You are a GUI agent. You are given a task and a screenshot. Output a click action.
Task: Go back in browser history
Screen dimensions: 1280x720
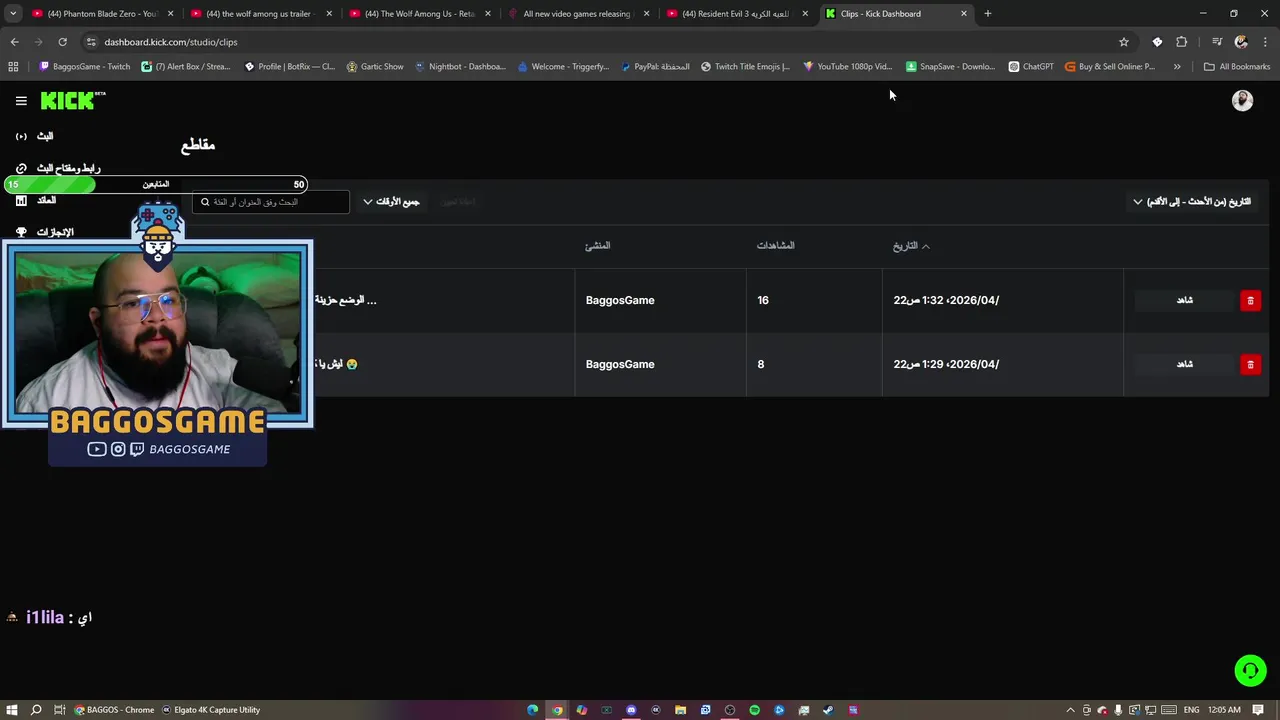(x=14, y=42)
